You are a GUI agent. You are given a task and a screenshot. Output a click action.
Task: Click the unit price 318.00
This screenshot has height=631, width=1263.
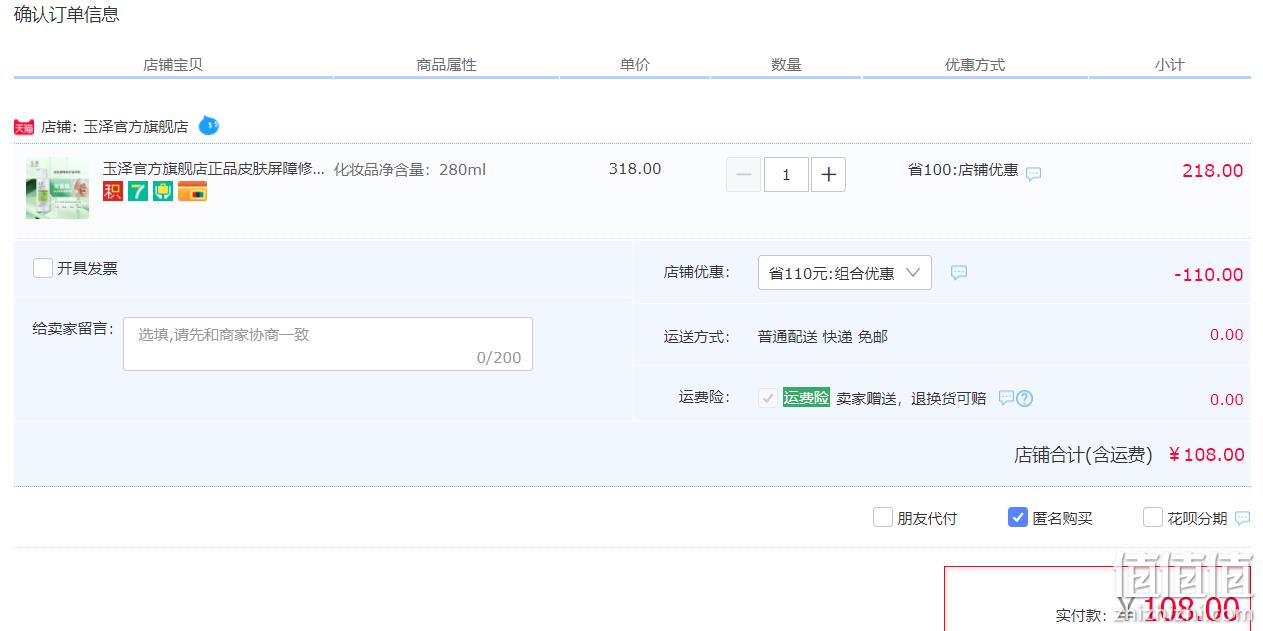(x=635, y=169)
